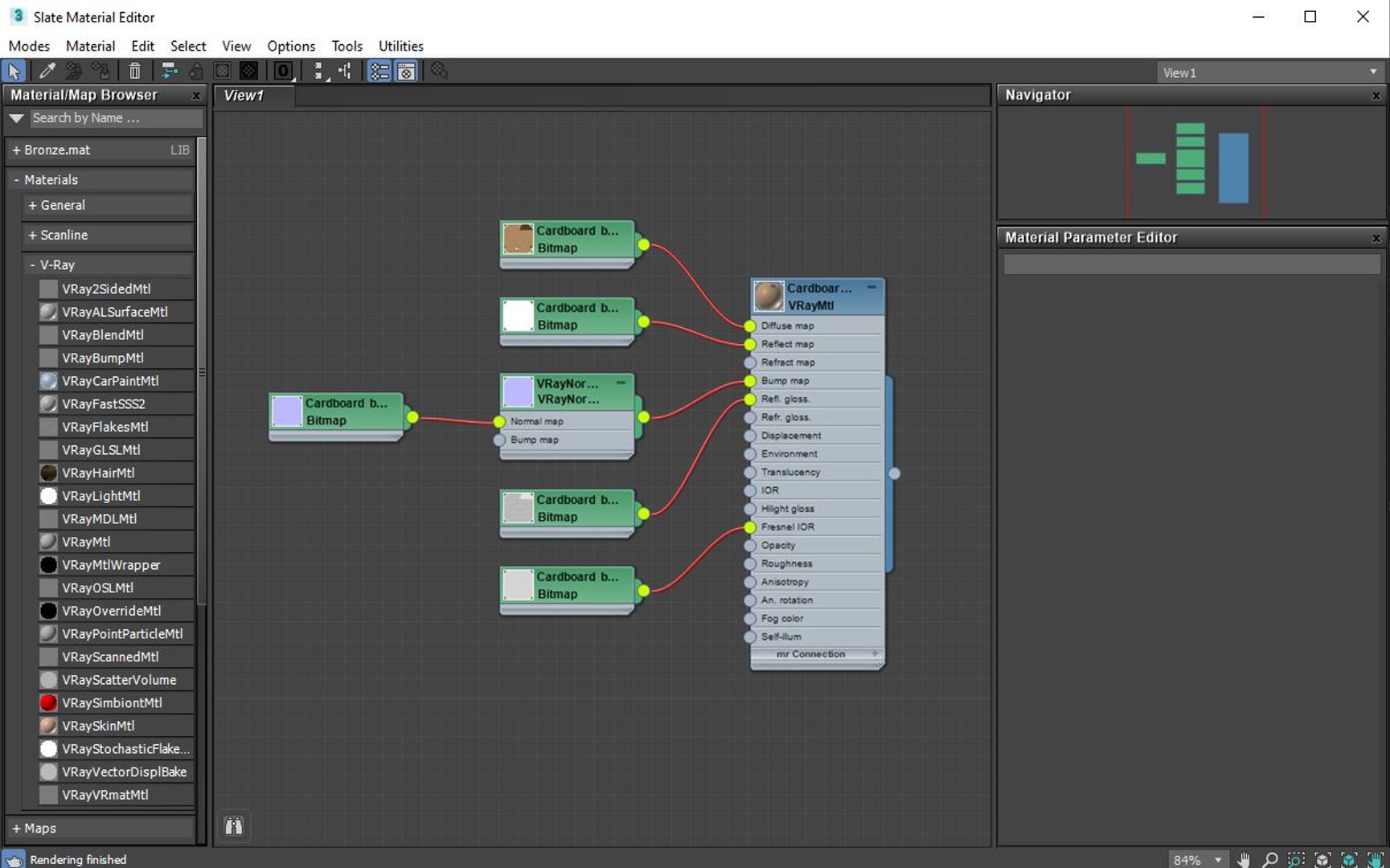Viewport: 1390px width, 868px height.
Task: Collapse the Materials group
Action: tap(101, 180)
